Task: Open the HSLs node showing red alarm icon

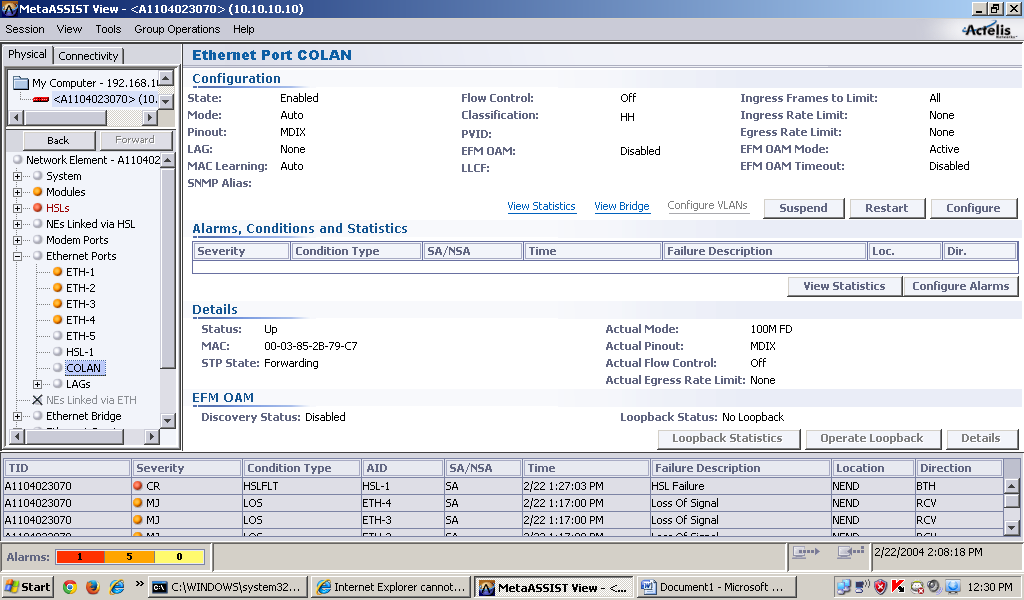Action: point(38,207)
